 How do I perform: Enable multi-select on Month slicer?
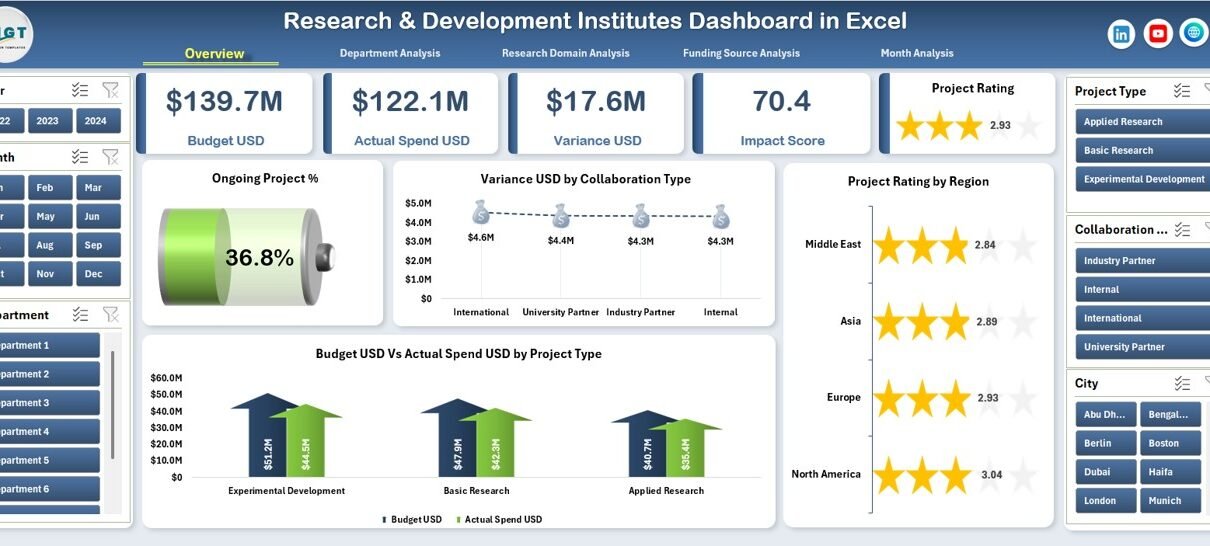click(80, 157)
